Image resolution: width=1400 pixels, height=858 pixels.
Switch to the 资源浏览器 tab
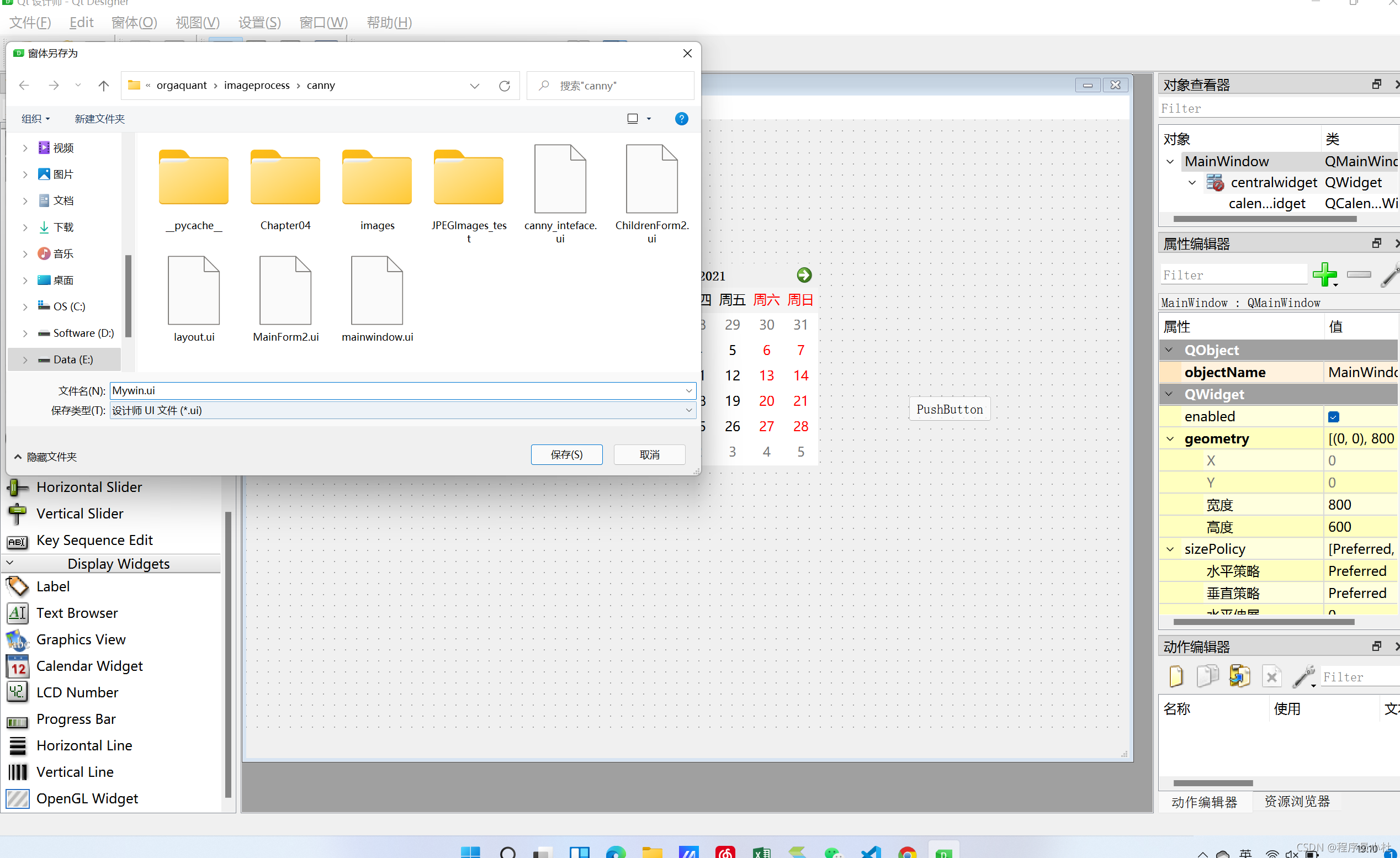tap(1297, 801)
